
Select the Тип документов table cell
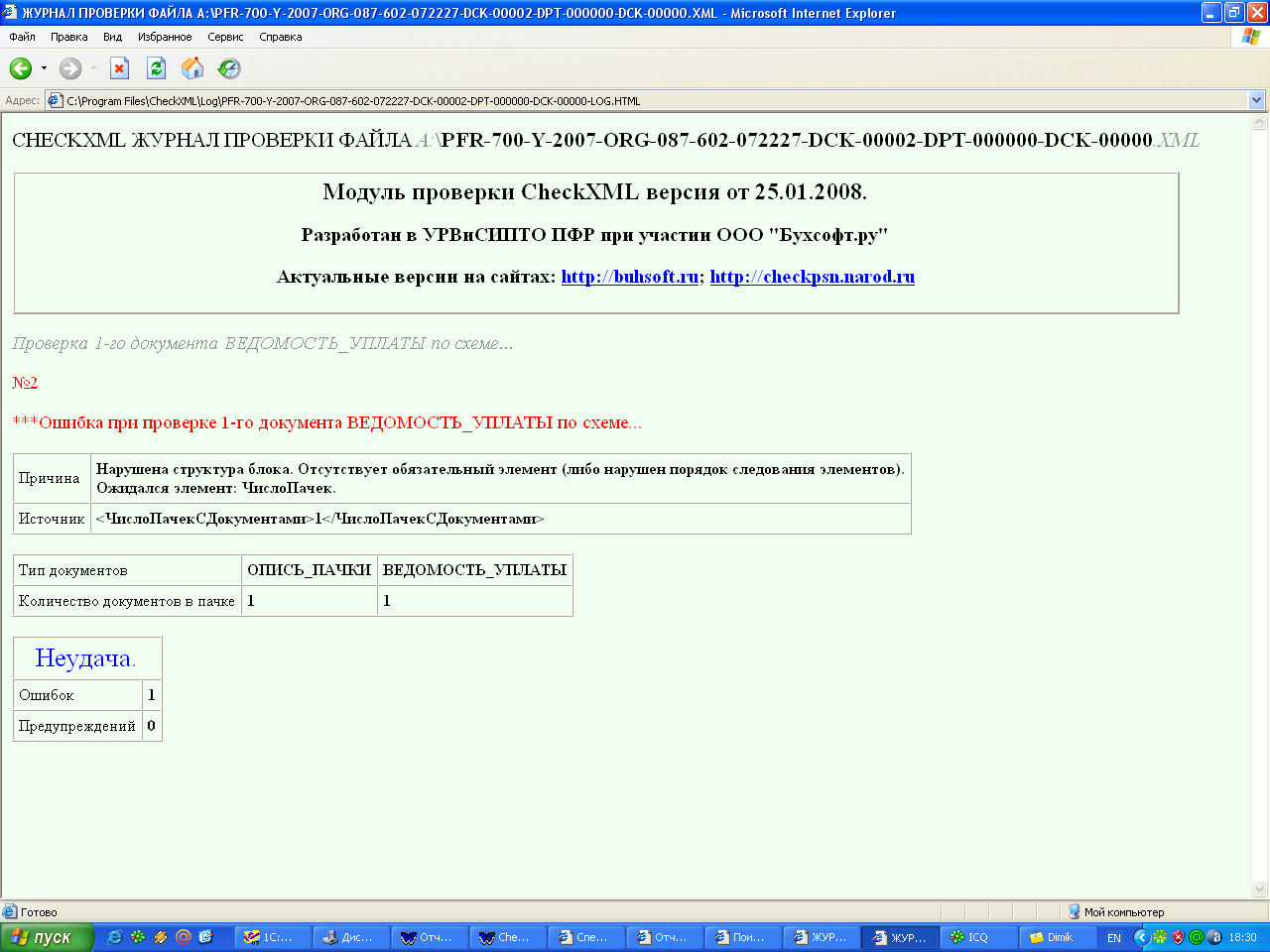click(127, 570)
